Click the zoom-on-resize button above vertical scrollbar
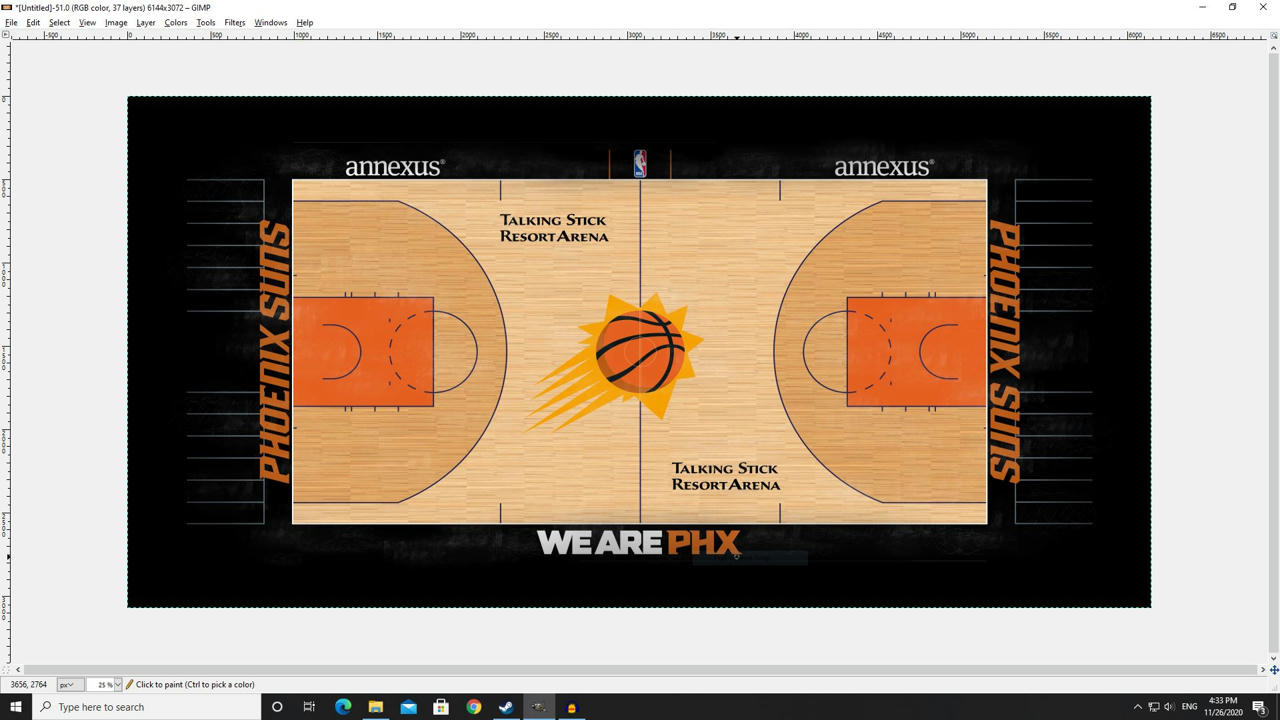The height and width of the screenshot is (720, 1280). coord(1274,35)
